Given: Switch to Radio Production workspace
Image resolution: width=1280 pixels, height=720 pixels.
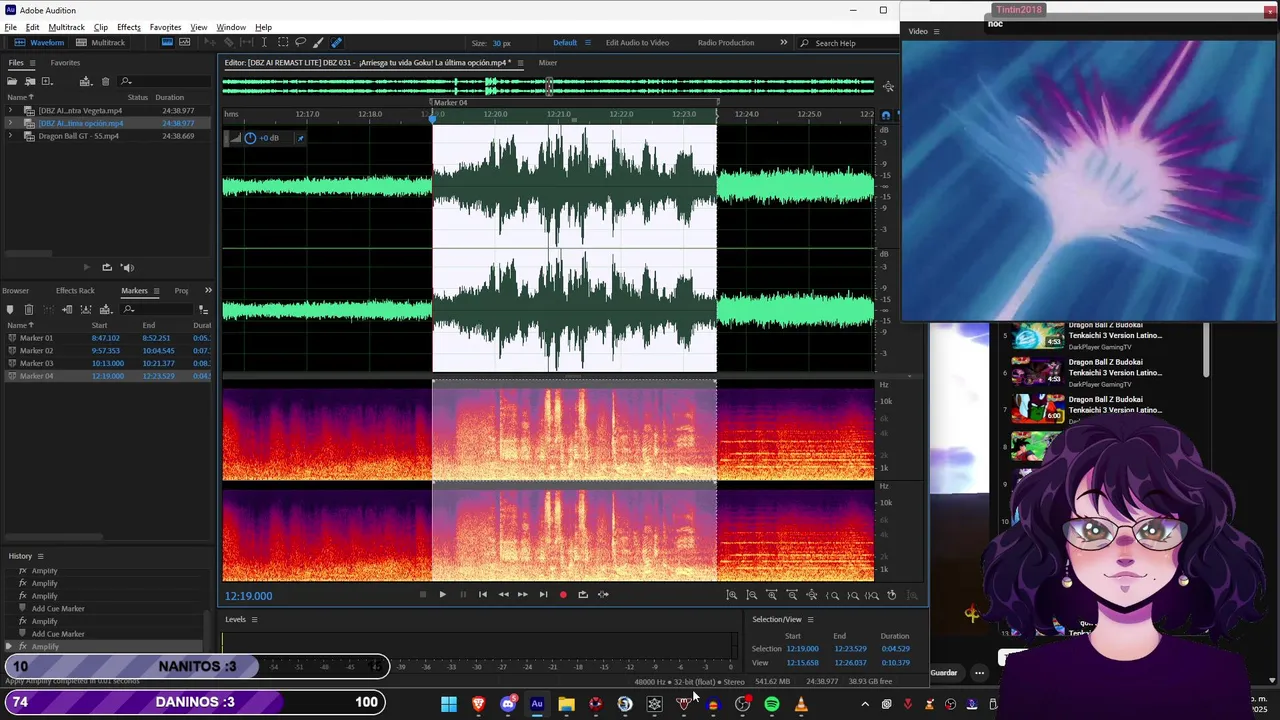Looking at the screenshot, I should point(726,43).
